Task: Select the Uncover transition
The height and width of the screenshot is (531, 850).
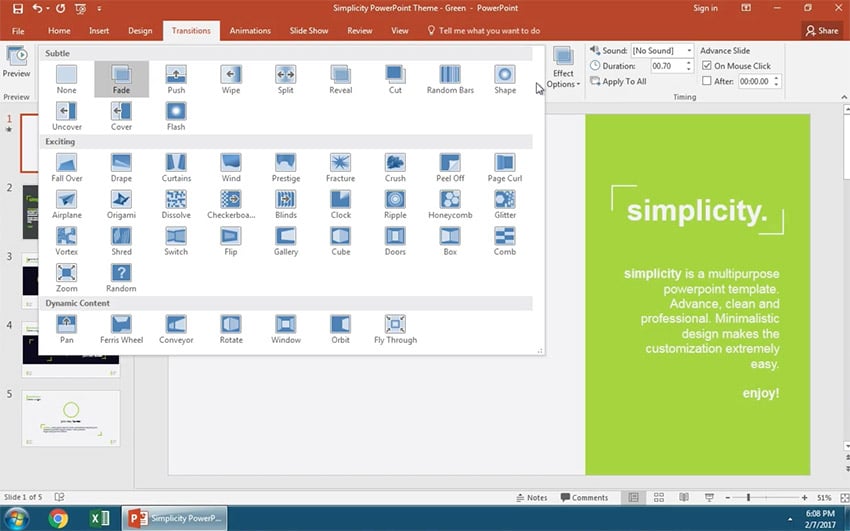Action: 67,116
